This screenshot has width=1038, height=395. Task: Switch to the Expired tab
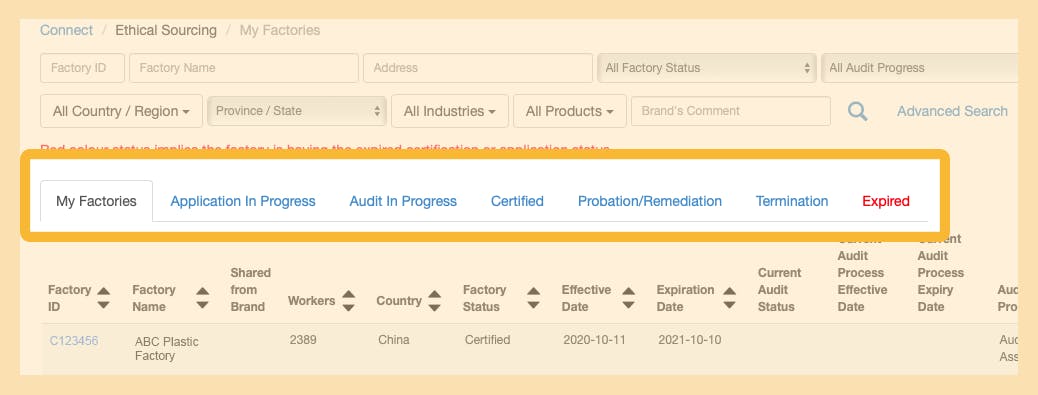pyautogui.click(x=886, y=201)
